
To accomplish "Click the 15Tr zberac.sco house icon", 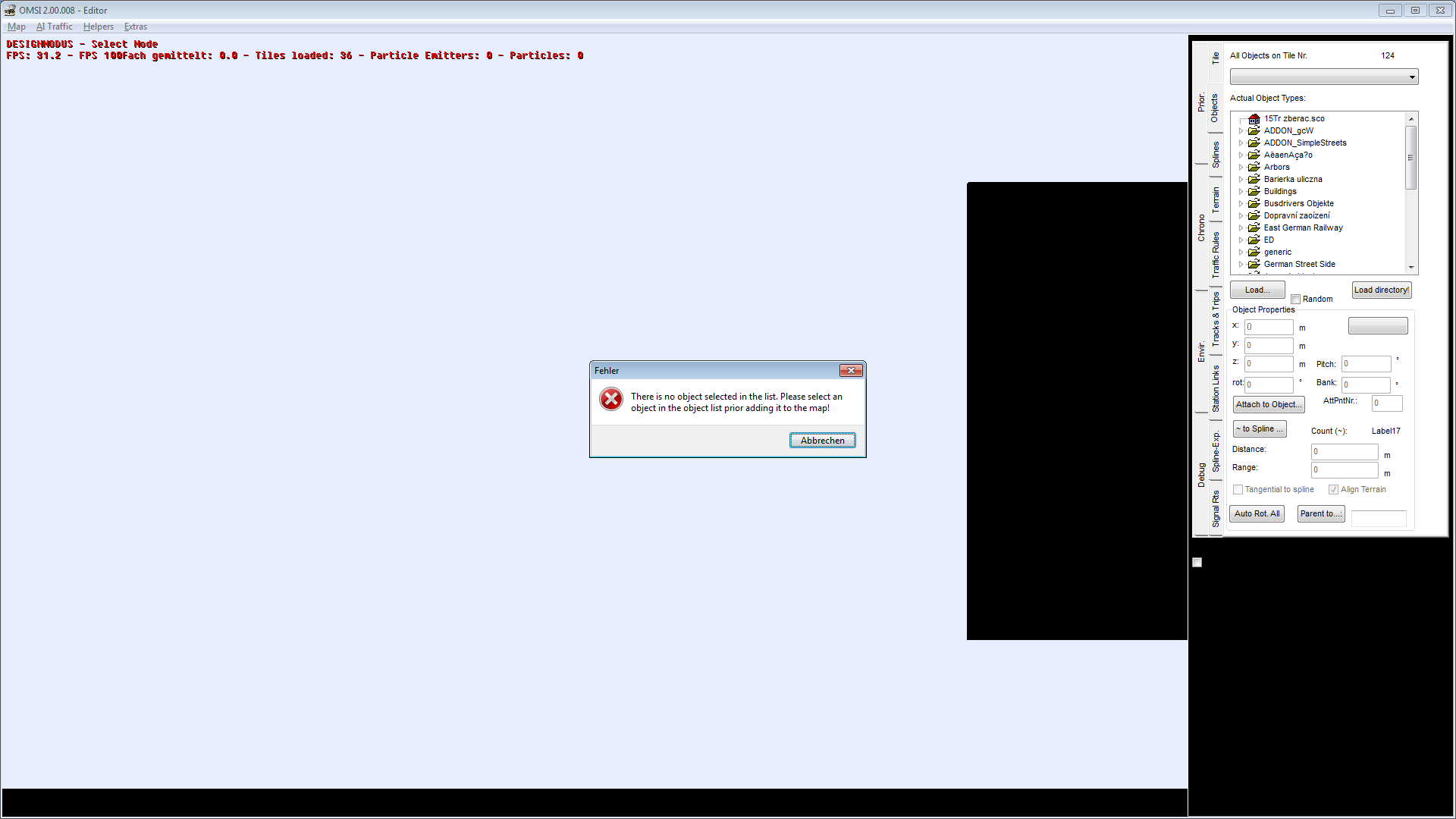I will [x=1254, y=119].
